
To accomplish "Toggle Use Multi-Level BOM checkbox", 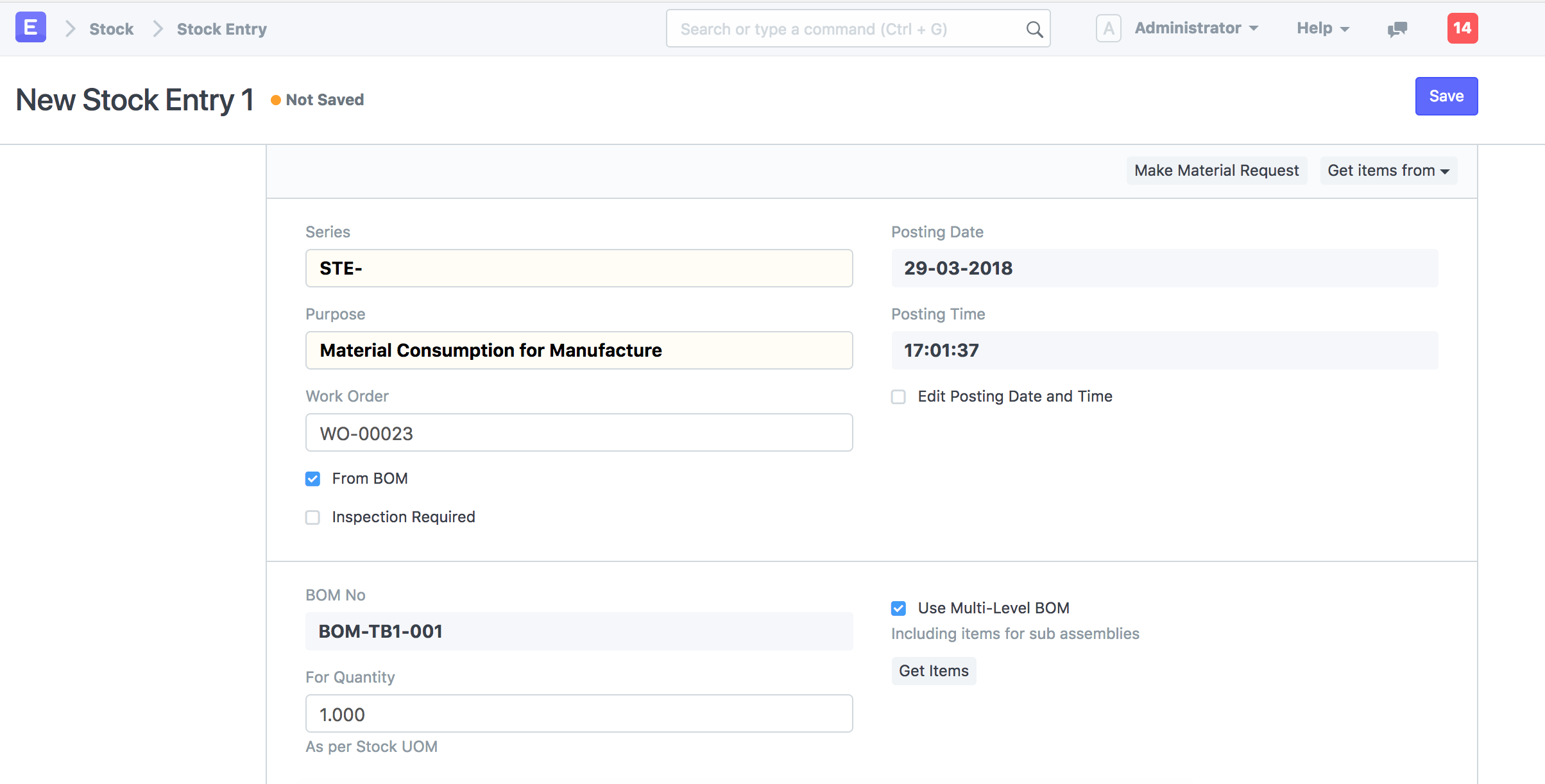I will 898,608.
